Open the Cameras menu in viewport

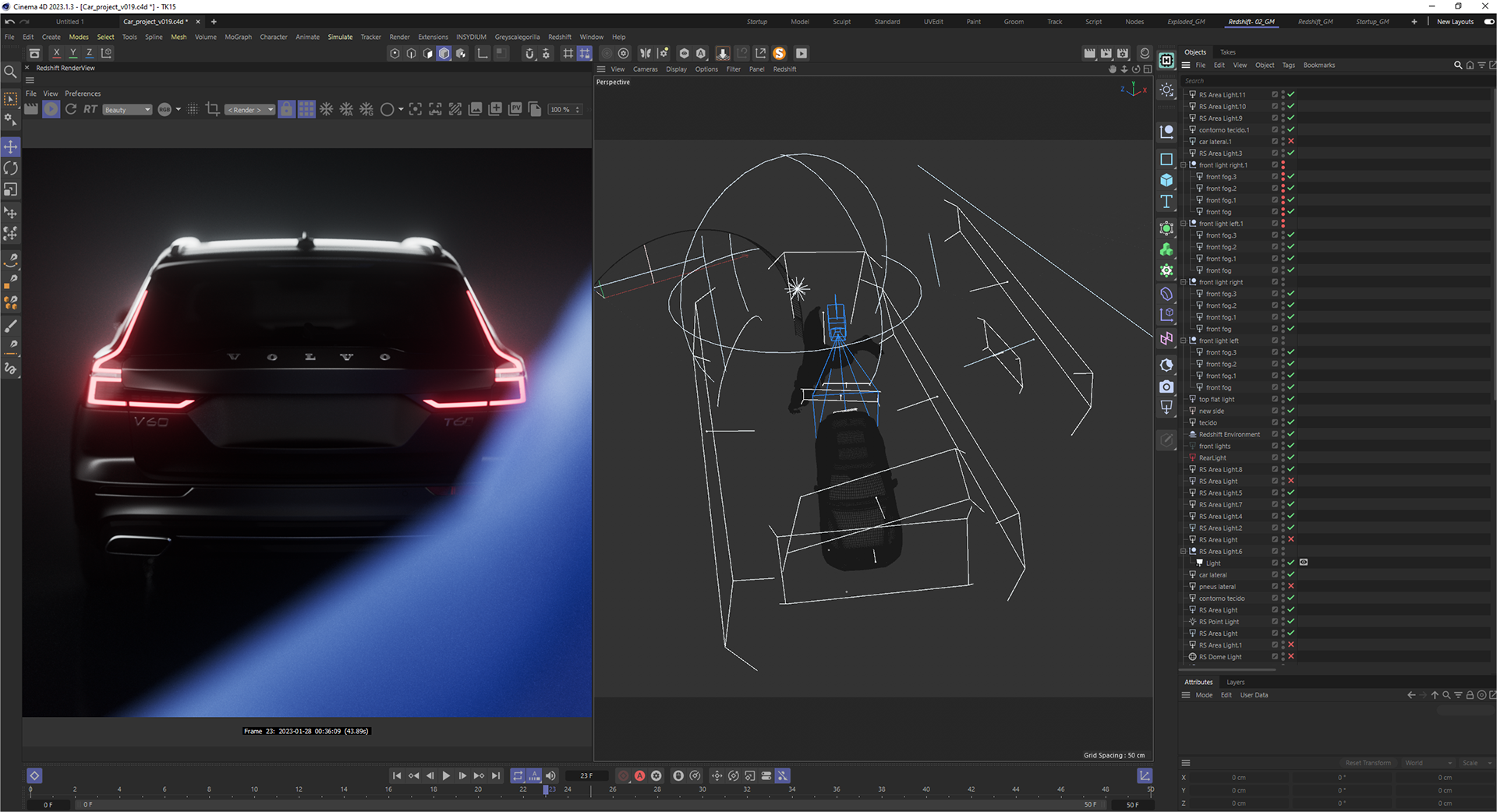(645, 69)
